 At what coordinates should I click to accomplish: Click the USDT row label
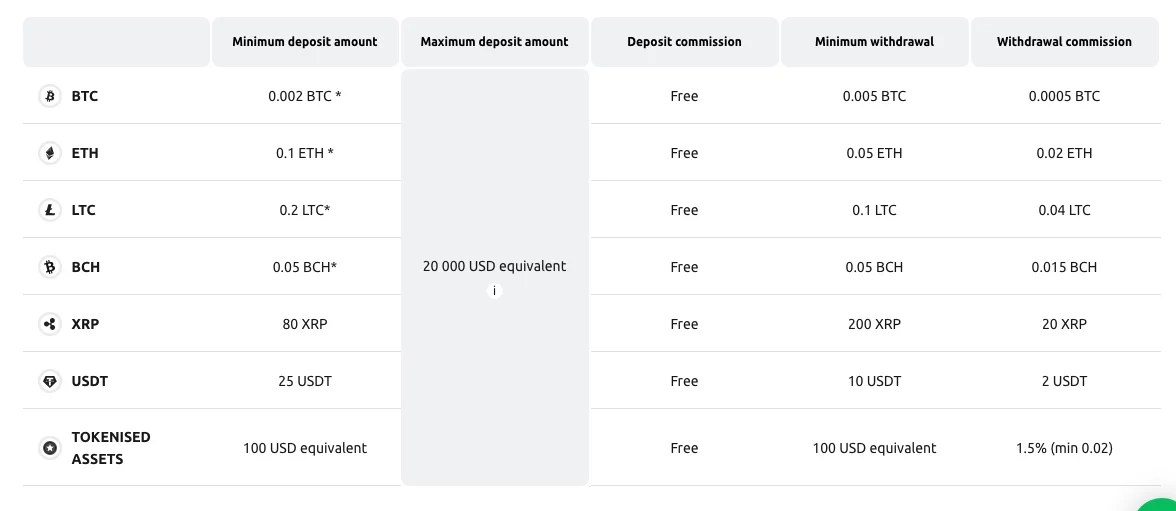click(90, 381)
